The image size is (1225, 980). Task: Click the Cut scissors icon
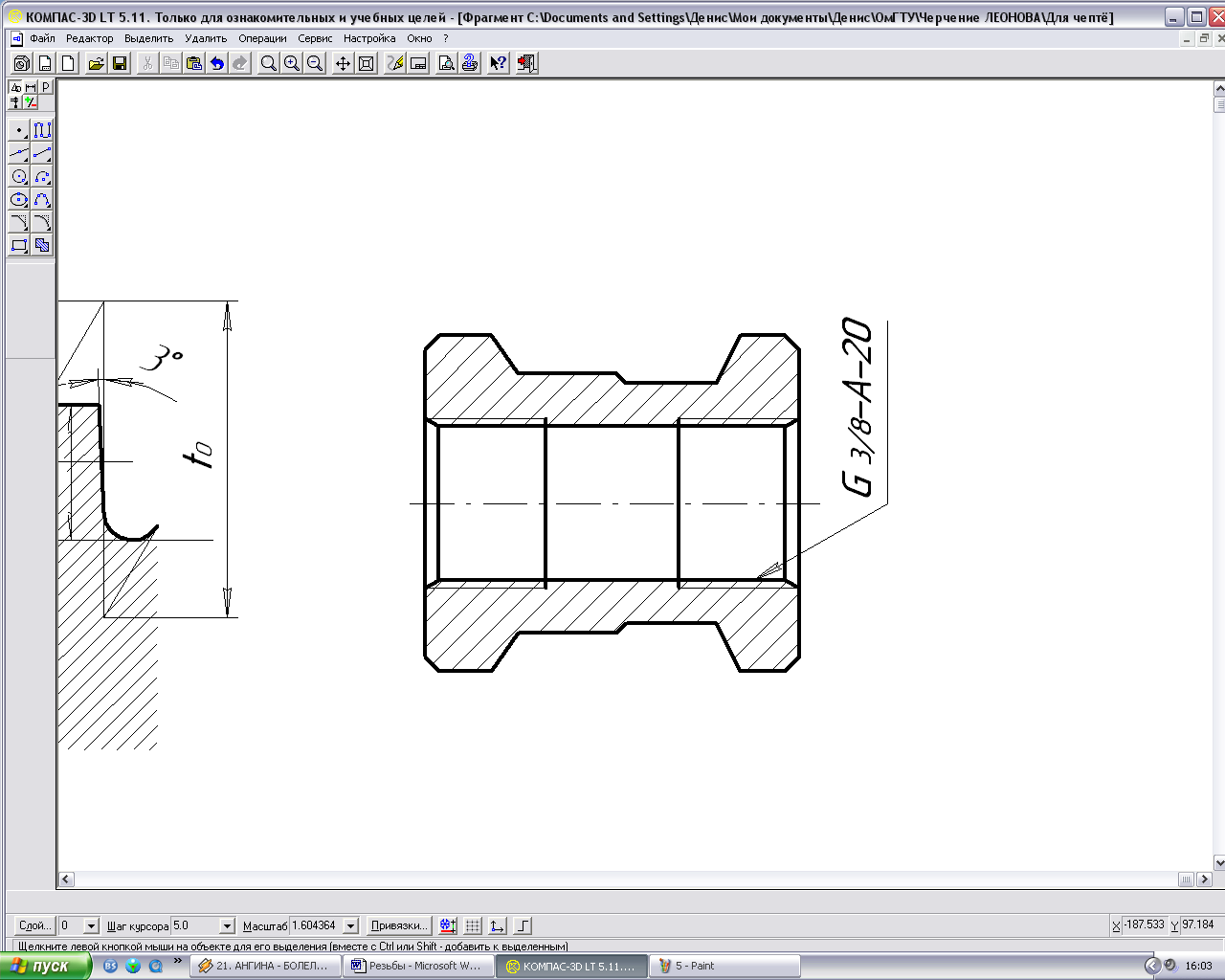tap(147, 63)
